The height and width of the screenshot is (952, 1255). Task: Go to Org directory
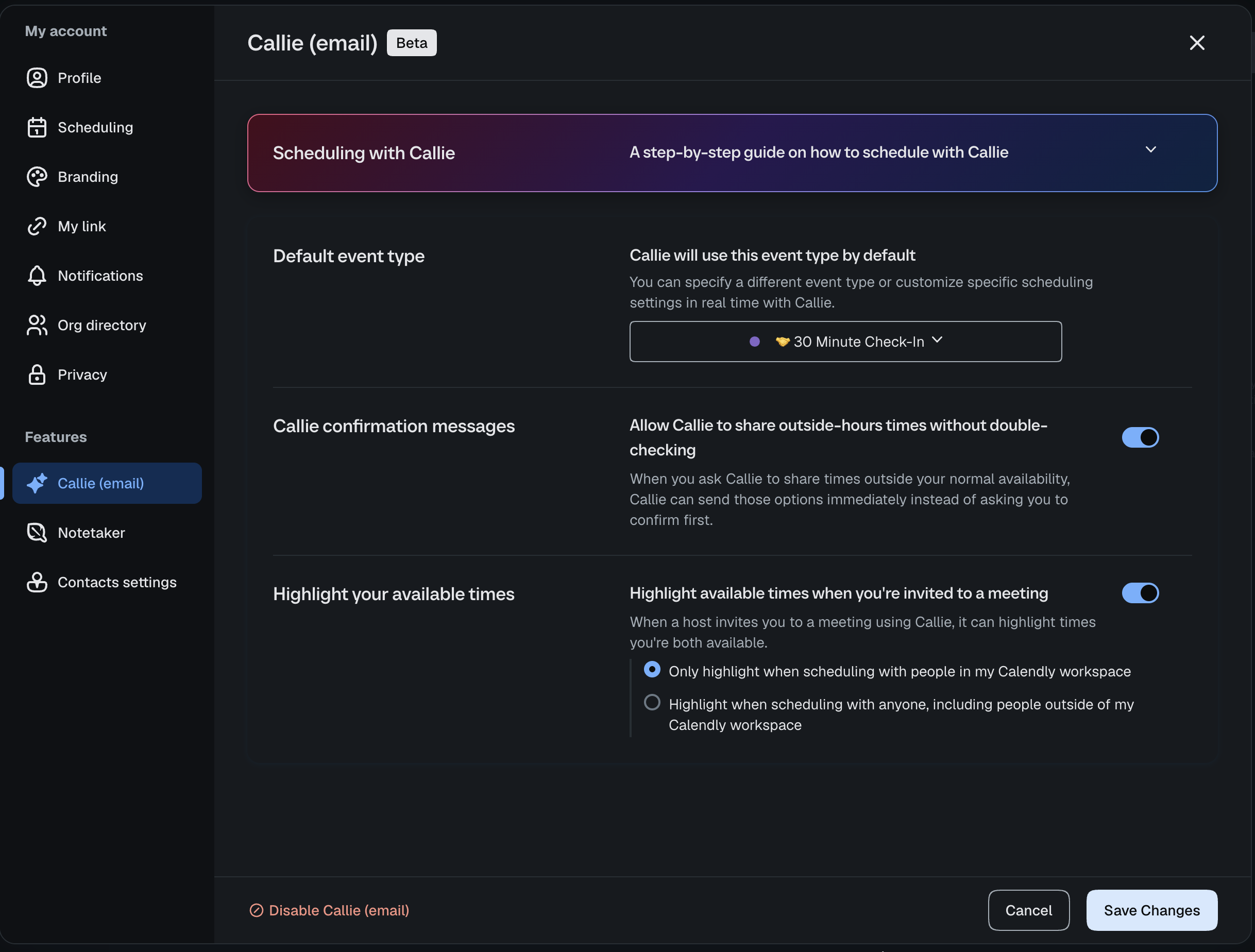(107, 325)
